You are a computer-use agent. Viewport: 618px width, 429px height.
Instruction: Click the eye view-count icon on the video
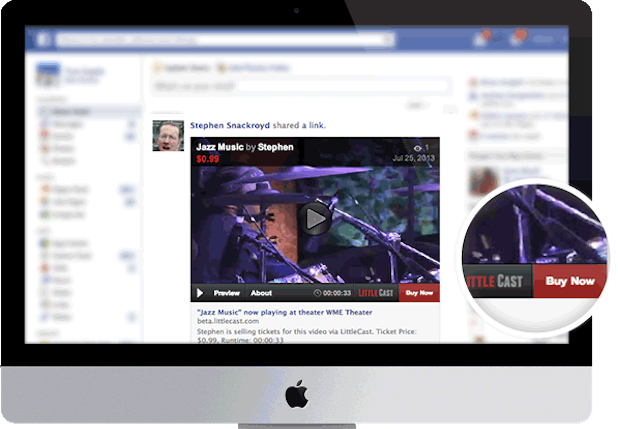[418, 147]
